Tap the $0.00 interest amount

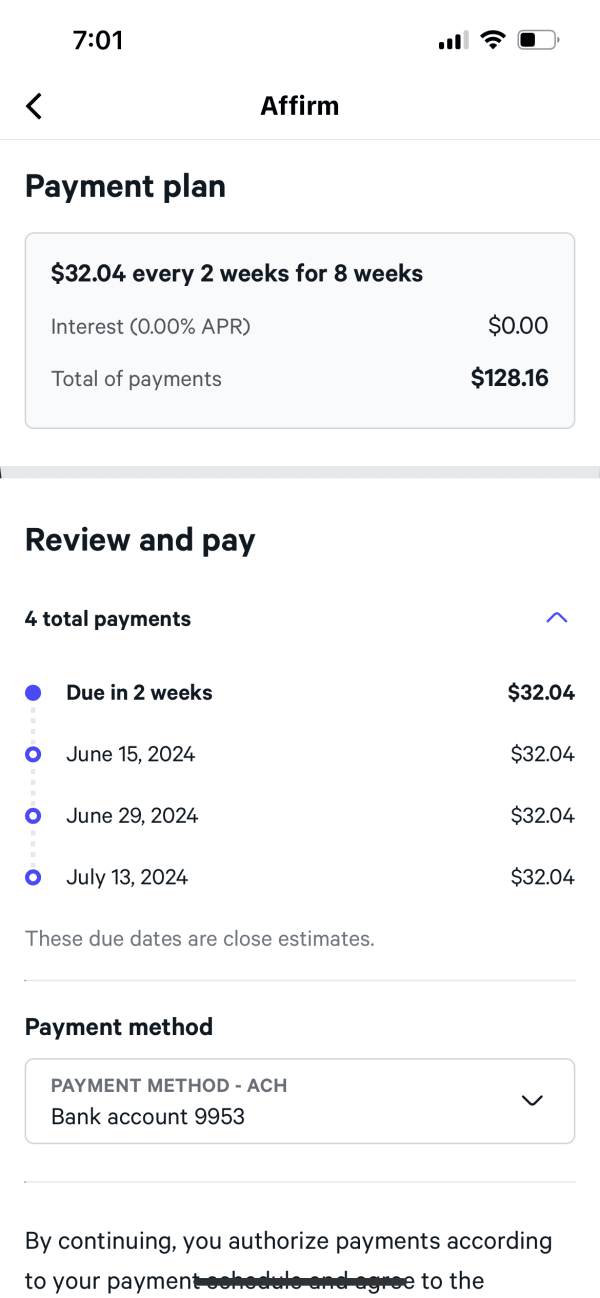[518, 326]
